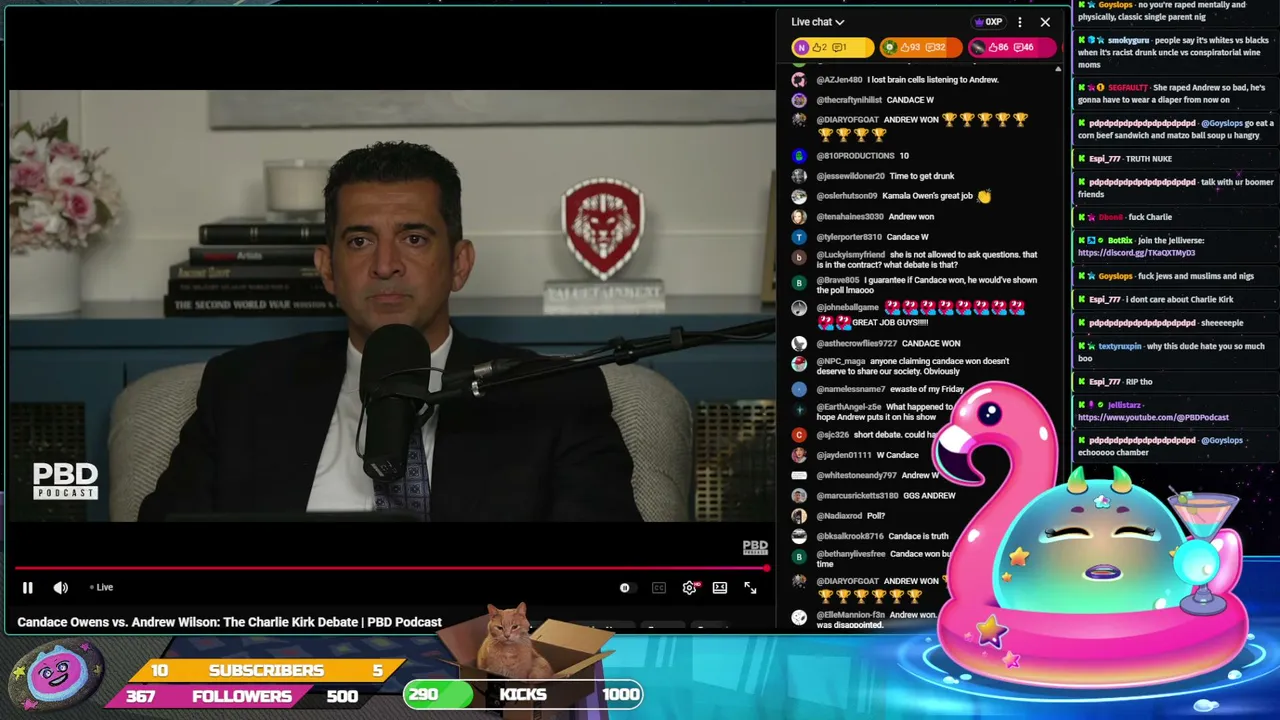1280x720 pixels.
Task: Click the red video progress bar
Action: tap(391, 568)
